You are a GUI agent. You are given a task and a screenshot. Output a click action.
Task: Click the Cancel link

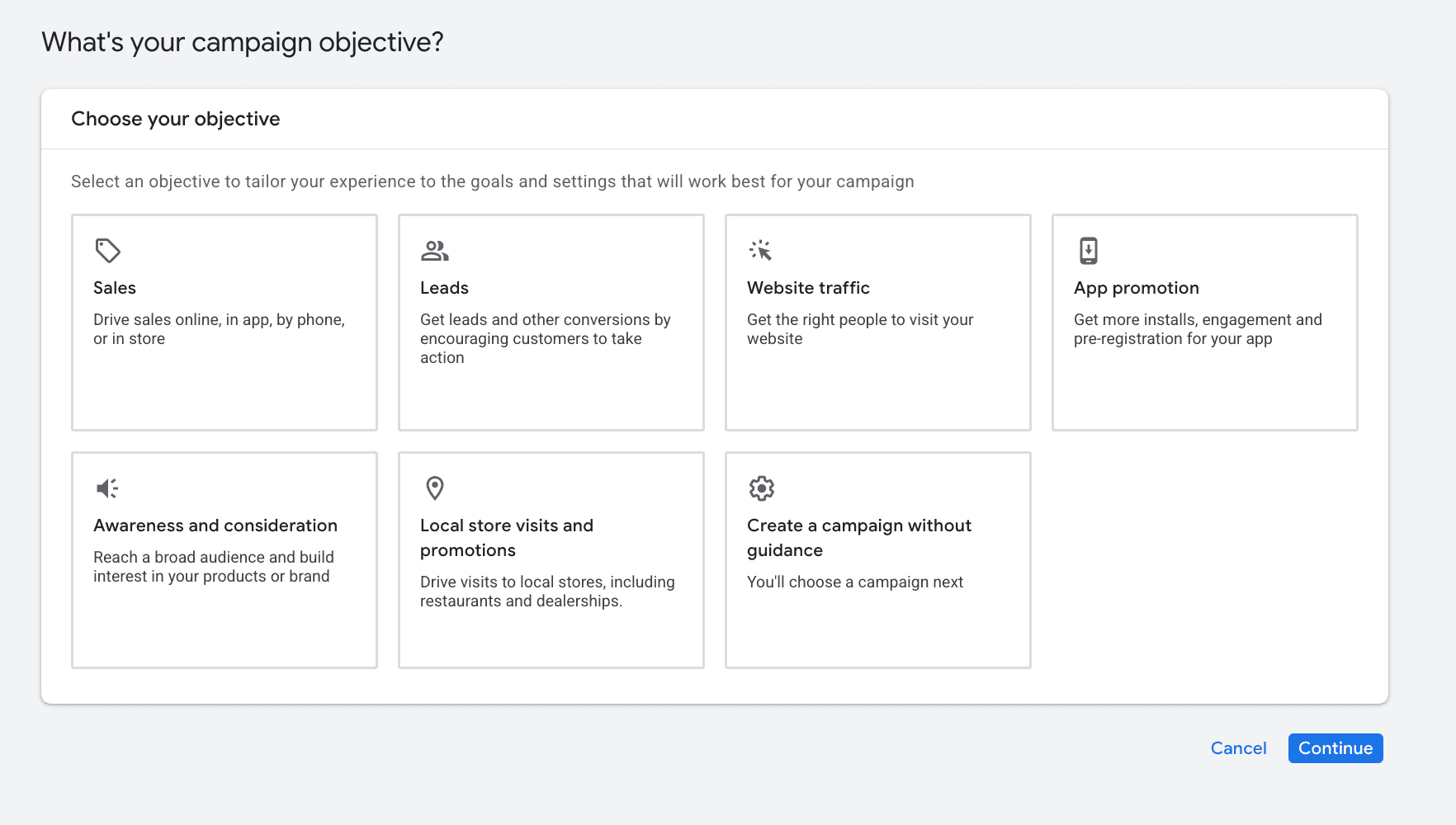(1238, 748)
